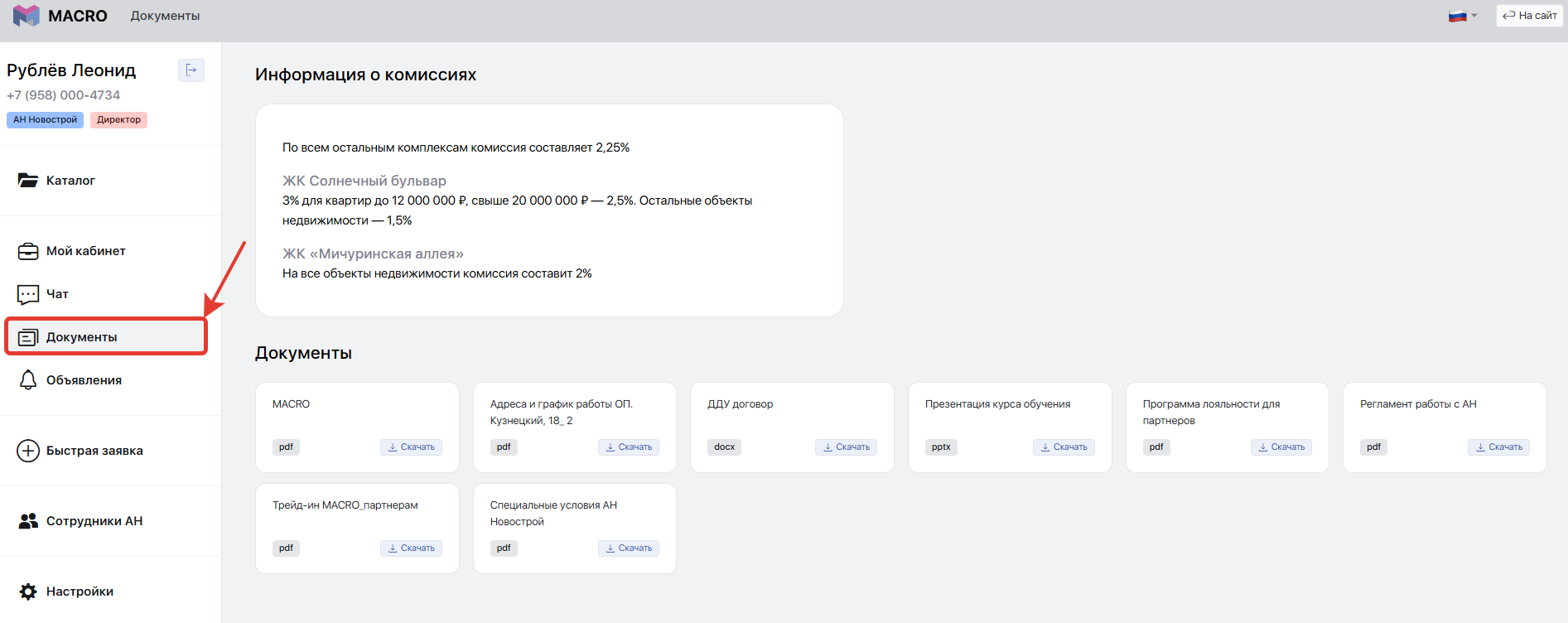Click the bell icon for Объявления
Screen dimensions: 1568x623
click(28, 380)
